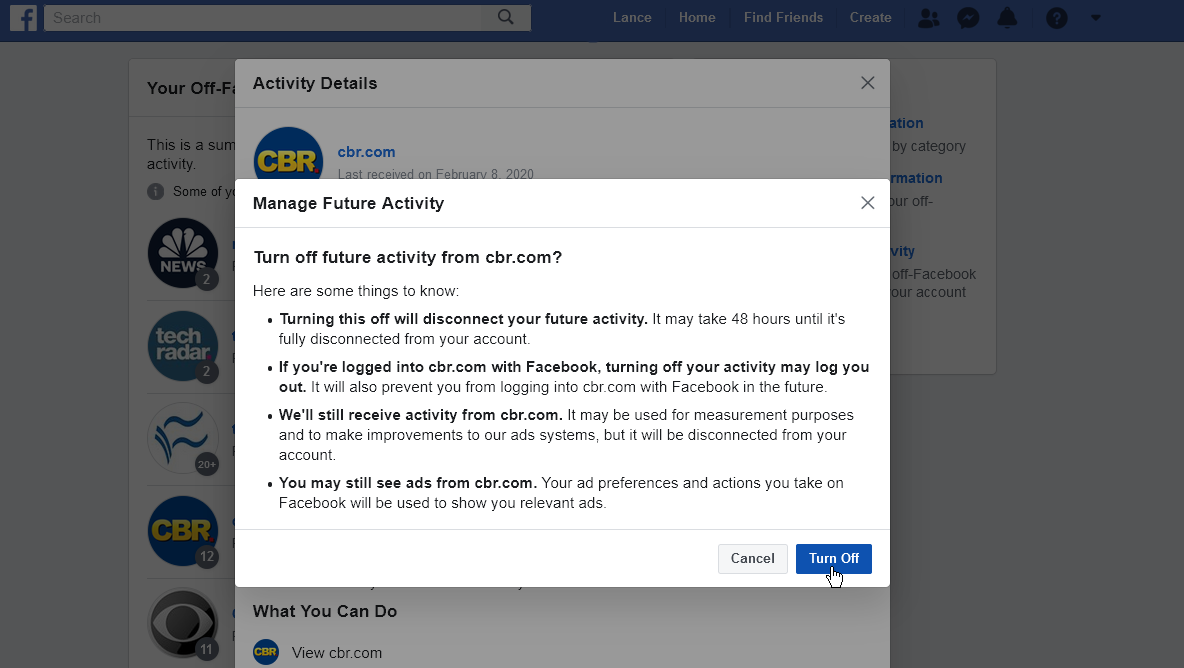Cancel the Manage Future Activity dialog
The height and width of the screenshot is (668, 1184).
752,559
